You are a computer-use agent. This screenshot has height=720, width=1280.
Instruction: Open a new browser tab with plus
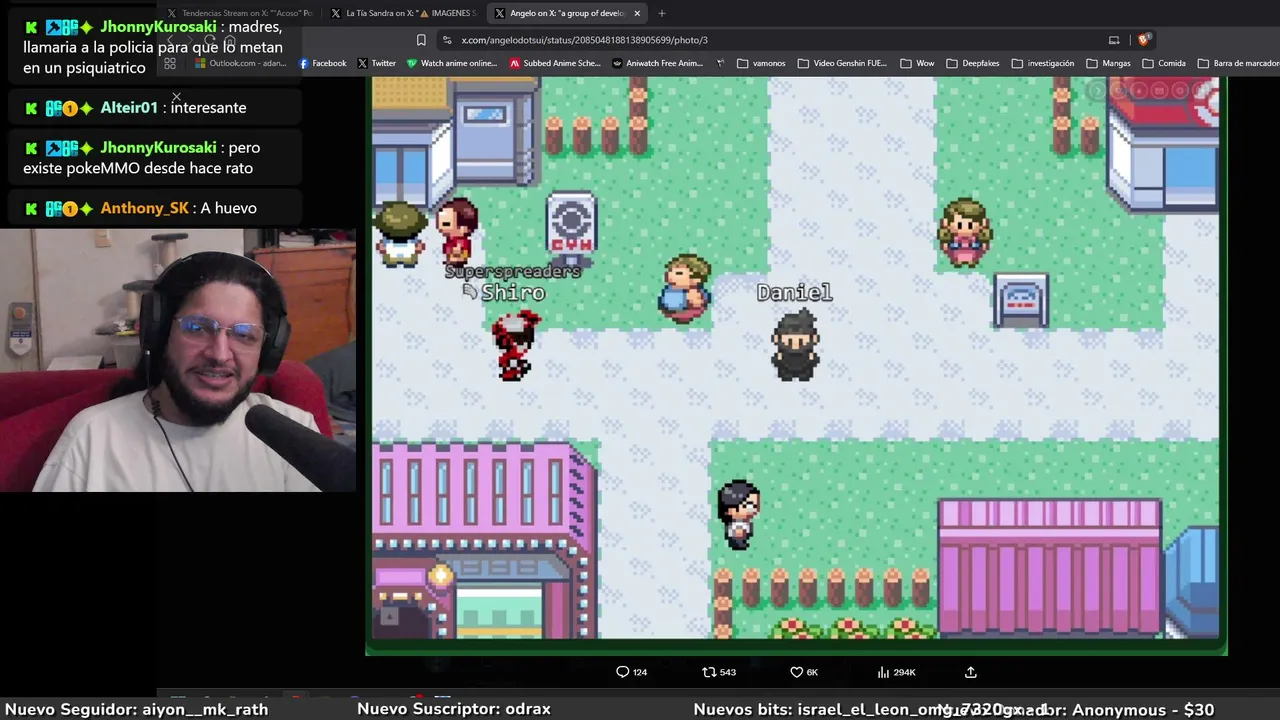661,13
